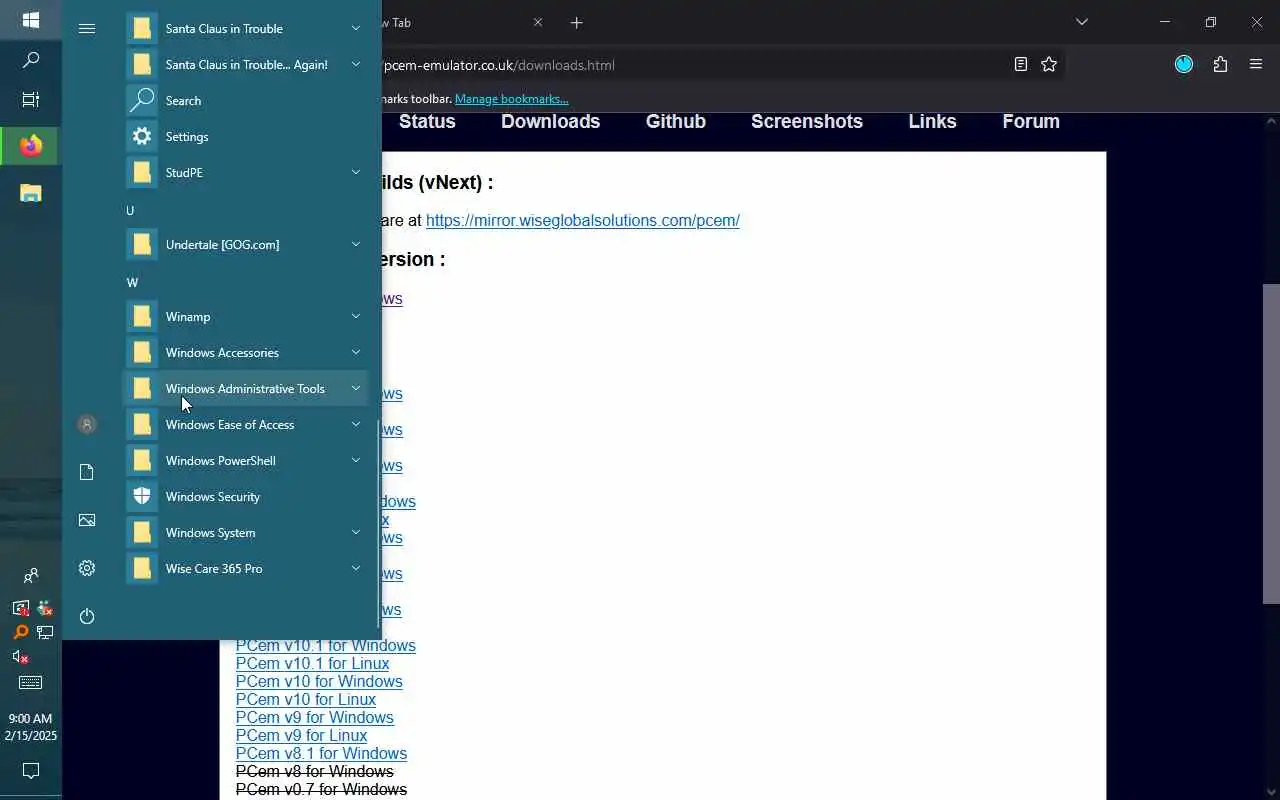Open the People tray icon

point(31,576)
